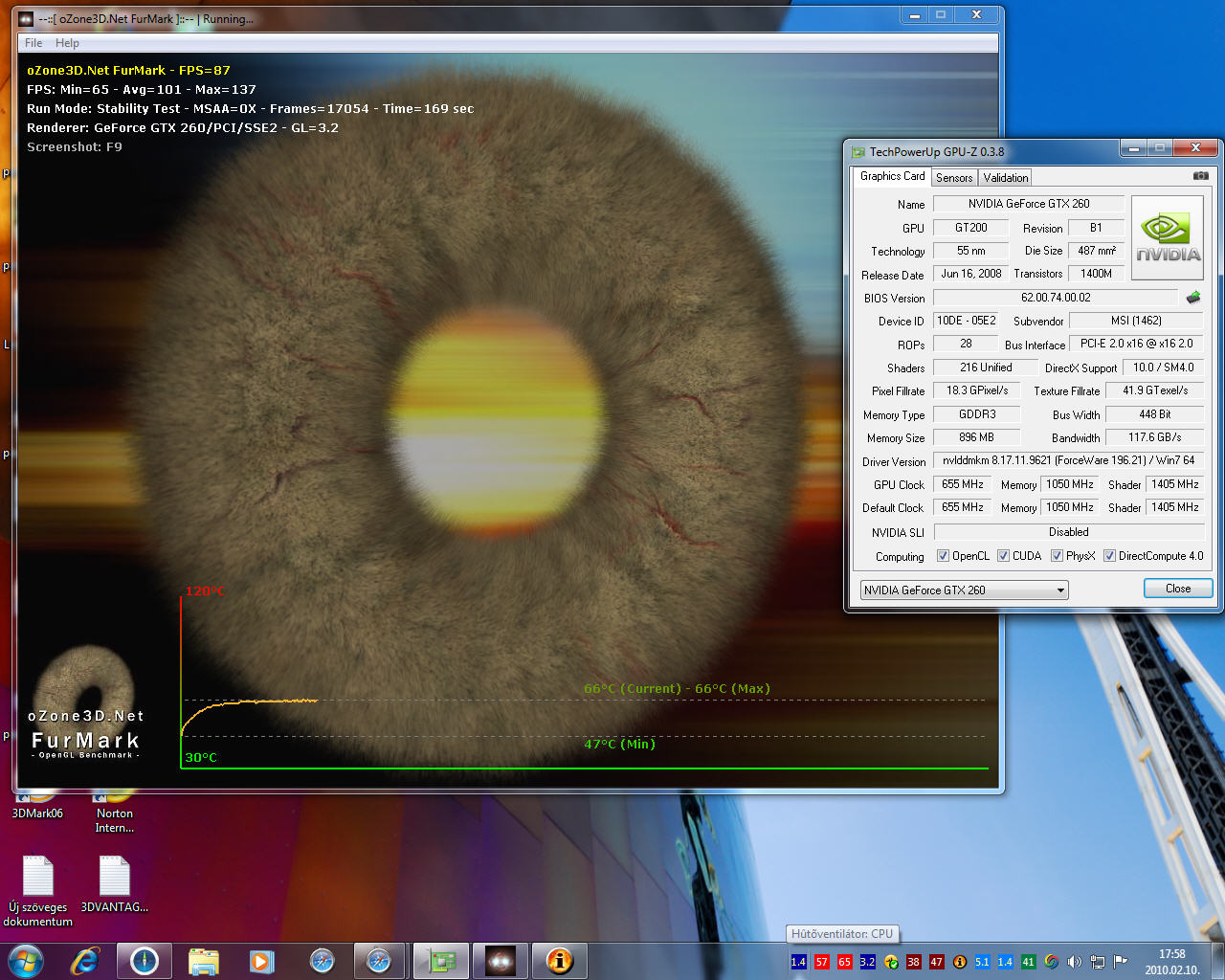Image resolution: width=1225 pixels, height=980 pixels.
Task: Open the Windows Start menu
Action: pyautogui.click(x=26, y=960)
